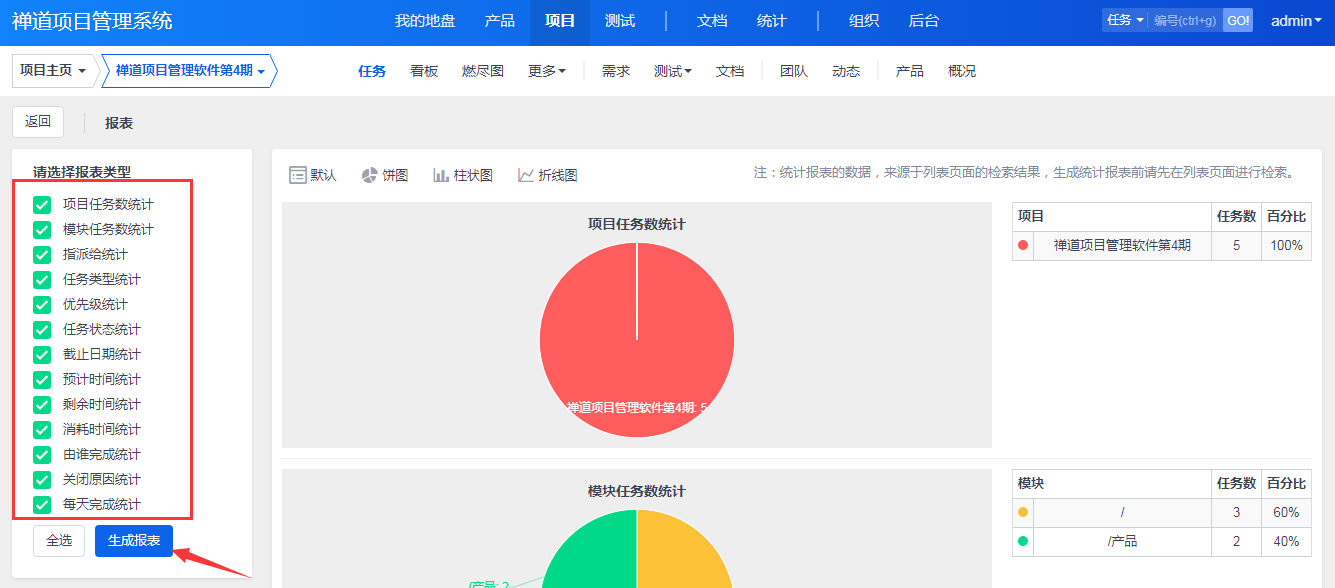Toggle 任务状态统计 checkbox

(x=42, y=329)
